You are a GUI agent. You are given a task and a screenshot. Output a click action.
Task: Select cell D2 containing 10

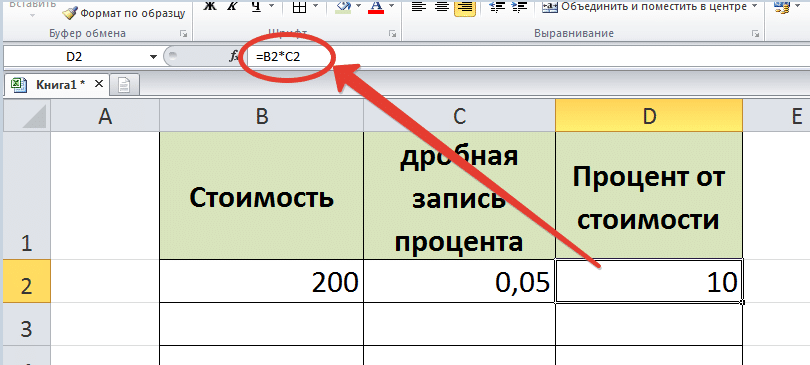coord(649,281)
